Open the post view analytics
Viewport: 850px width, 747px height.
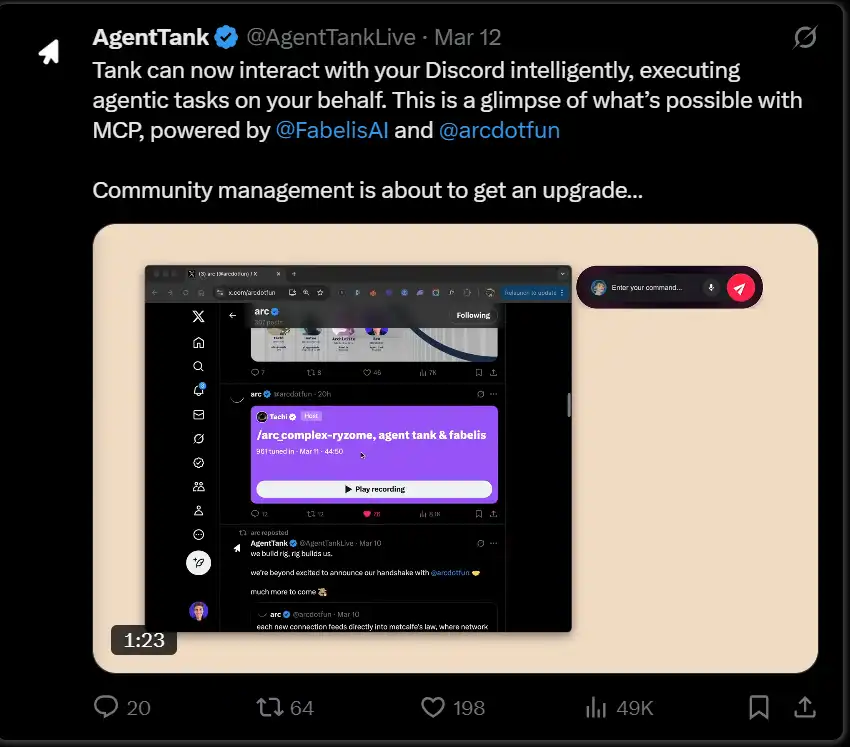(x=596, y=707)
